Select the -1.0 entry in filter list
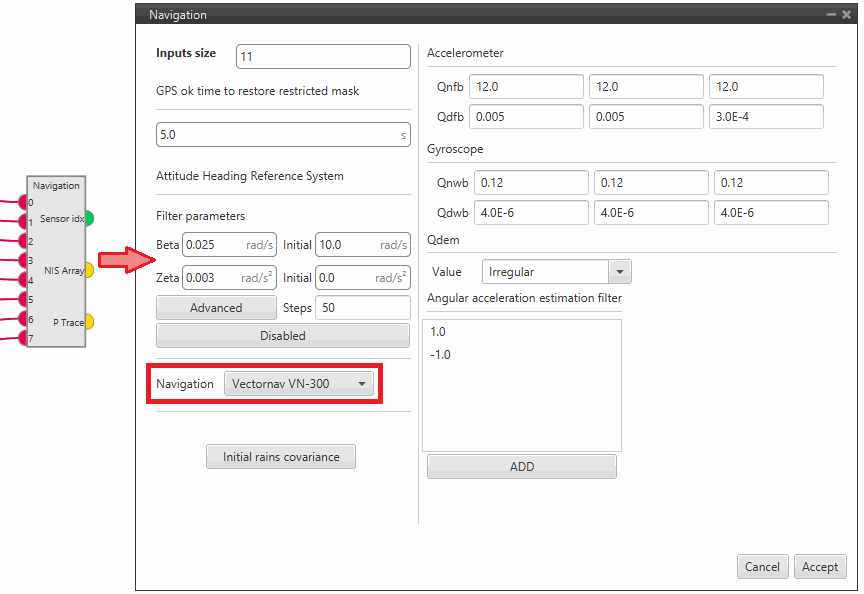The width and height of the screenshot is (864, 594). (440, 355)
